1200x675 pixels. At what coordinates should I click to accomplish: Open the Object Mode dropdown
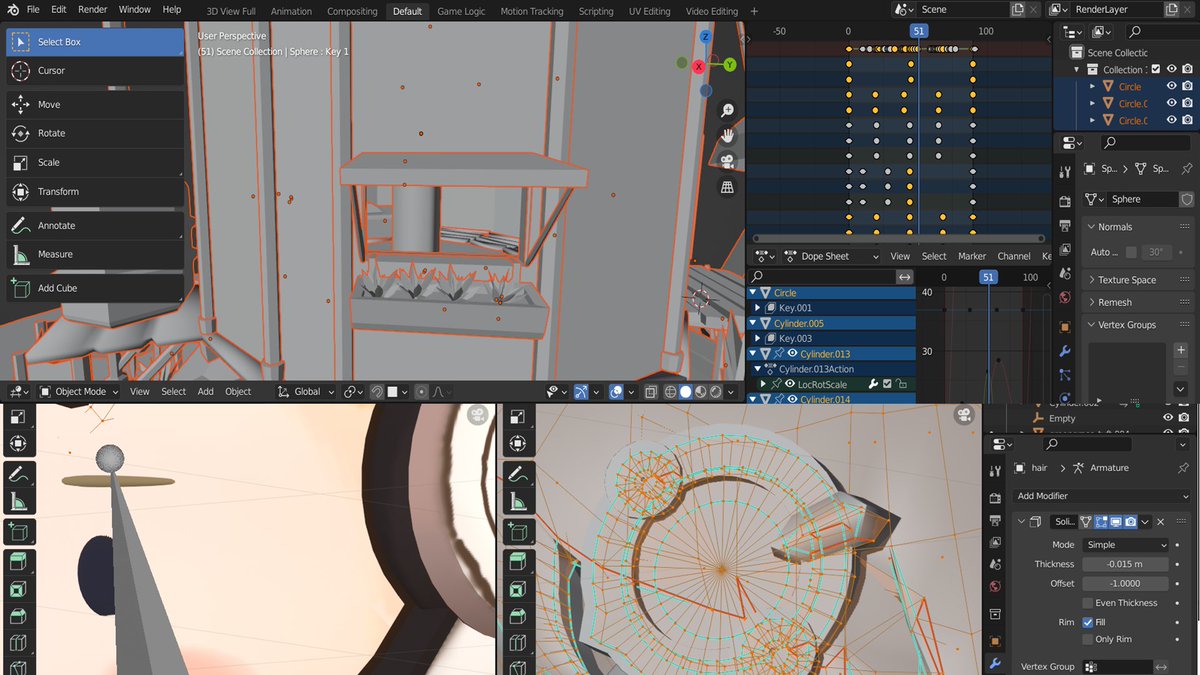79,391
